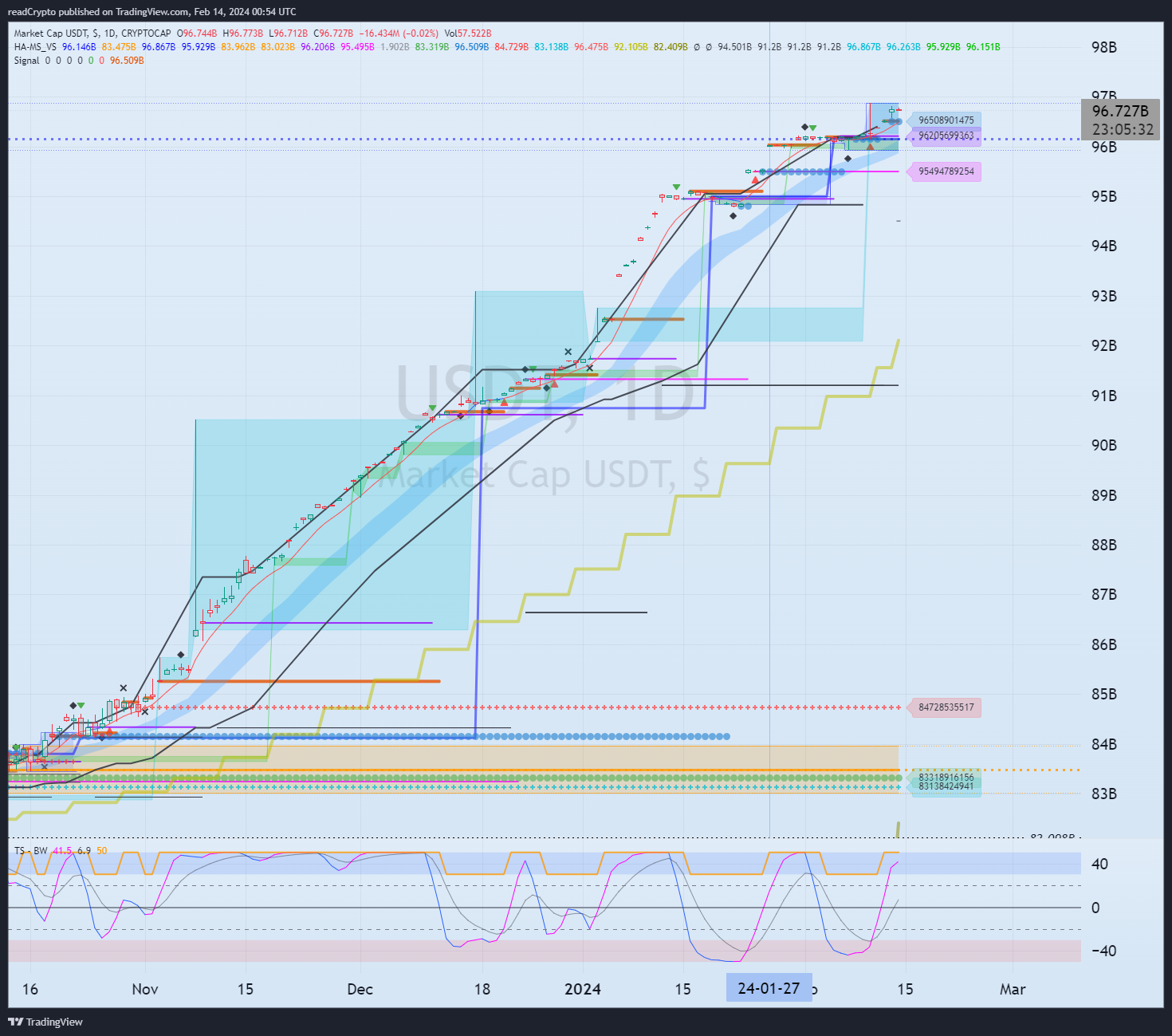Click the current price label 96.727B

pyautogui.click(x=1120, y=111)
